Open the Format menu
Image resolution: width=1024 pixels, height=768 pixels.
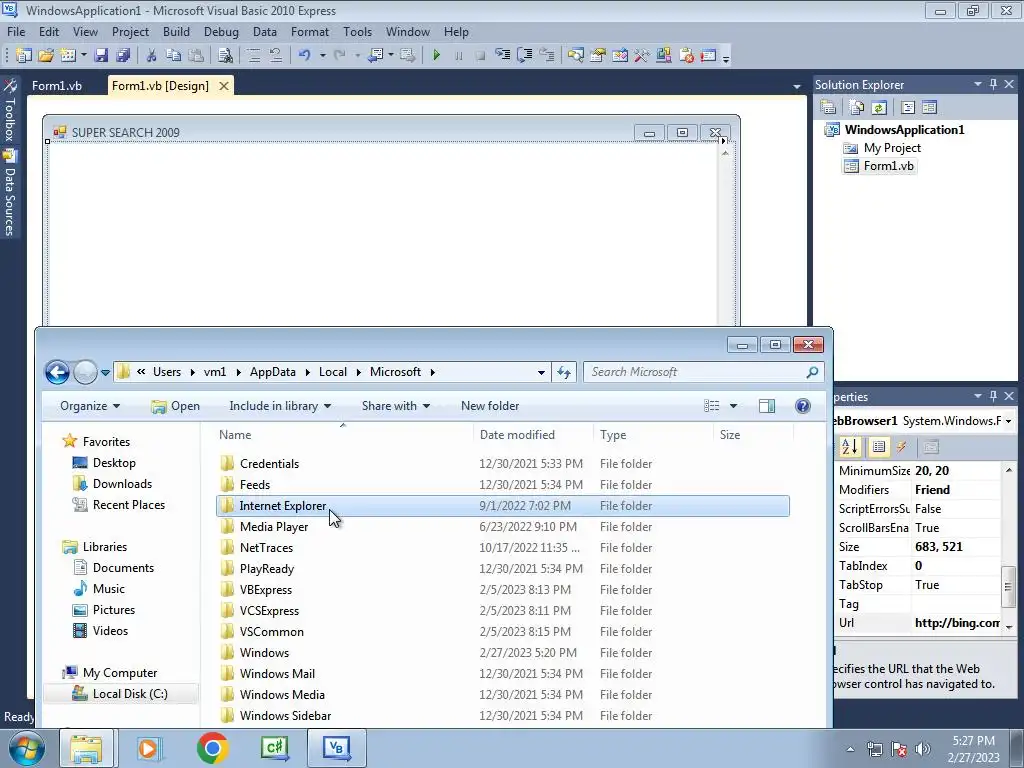(x=310, y=31)
